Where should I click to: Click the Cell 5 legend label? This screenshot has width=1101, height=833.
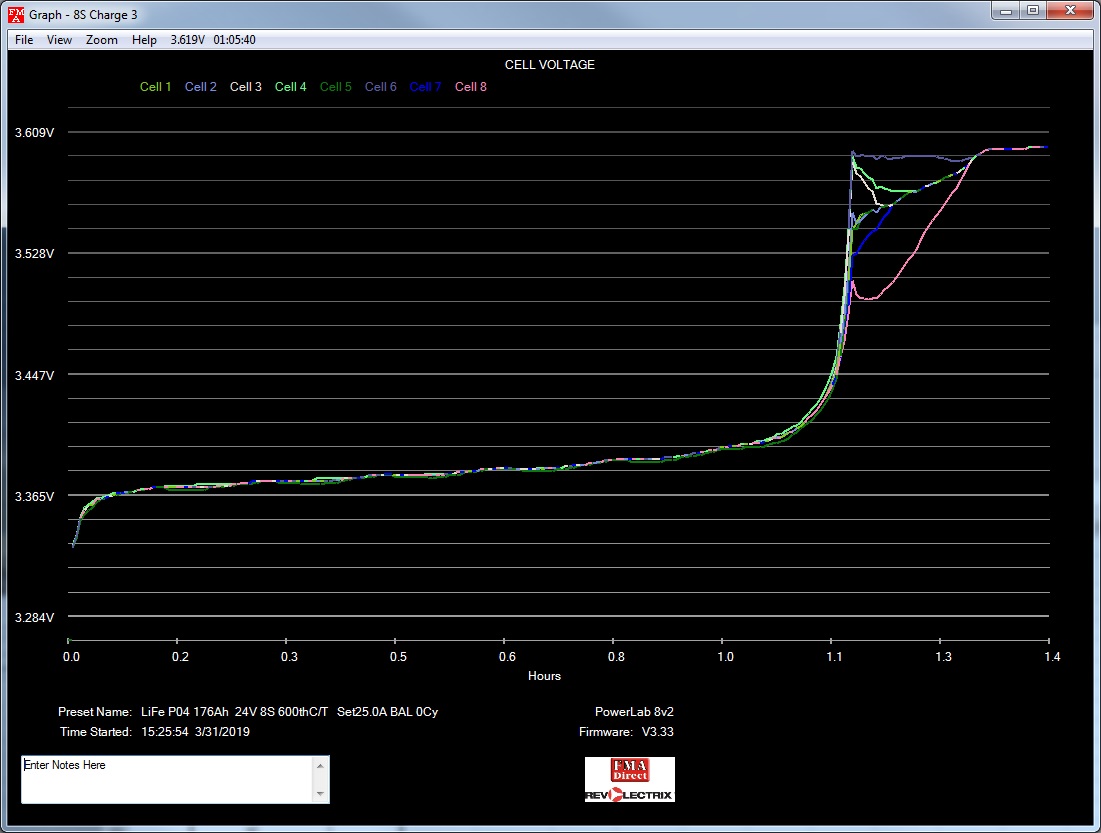pos(336,87)
